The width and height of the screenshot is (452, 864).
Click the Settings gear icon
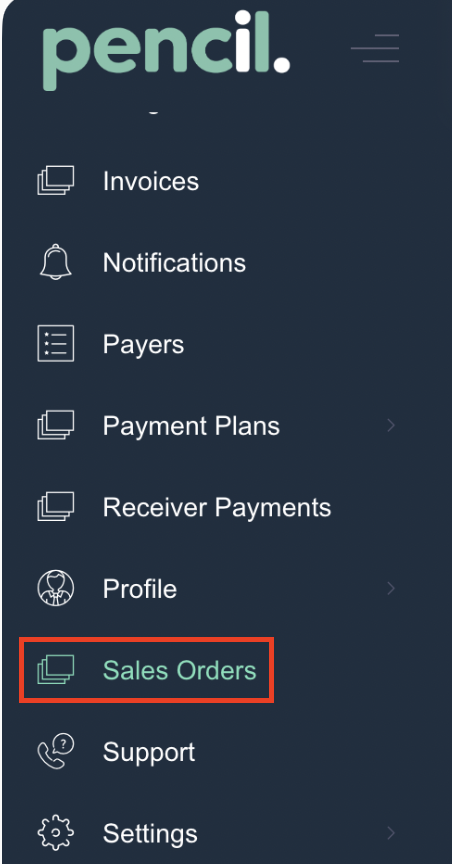56,833
